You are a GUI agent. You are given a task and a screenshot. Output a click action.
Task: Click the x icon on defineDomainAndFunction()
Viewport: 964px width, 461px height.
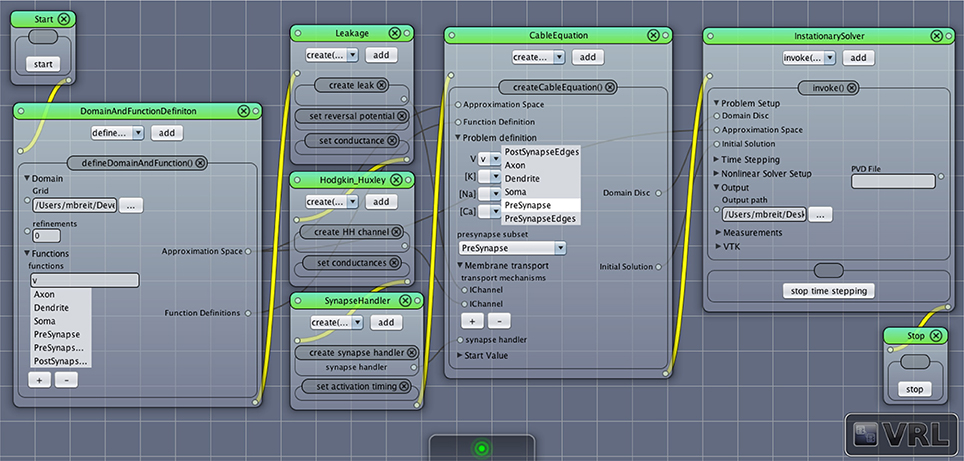[x=199, y=163]
